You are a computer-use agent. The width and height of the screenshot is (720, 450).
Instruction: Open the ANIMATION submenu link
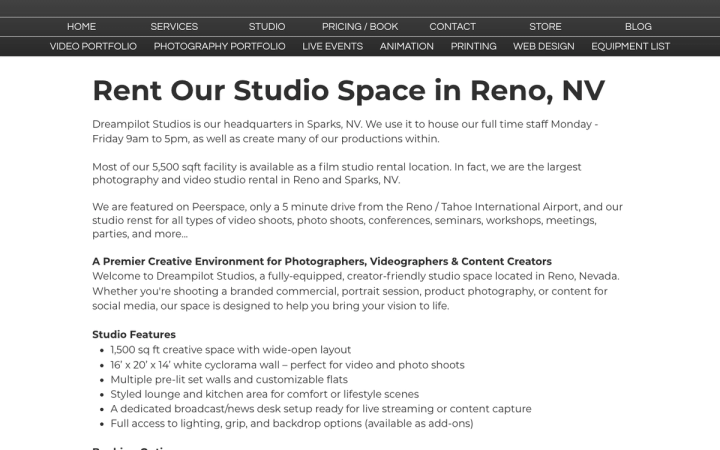406,46
